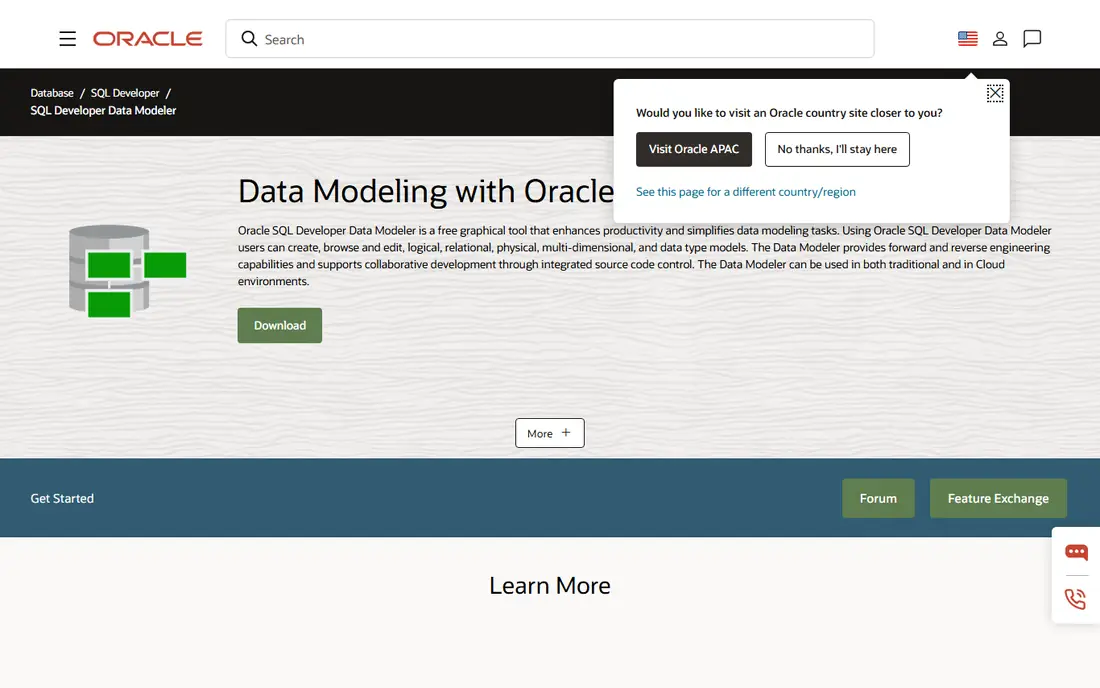This screenshot has height=688, width=1100.
Task: Go to Database breadcrumb
Action: pos(52,93)
